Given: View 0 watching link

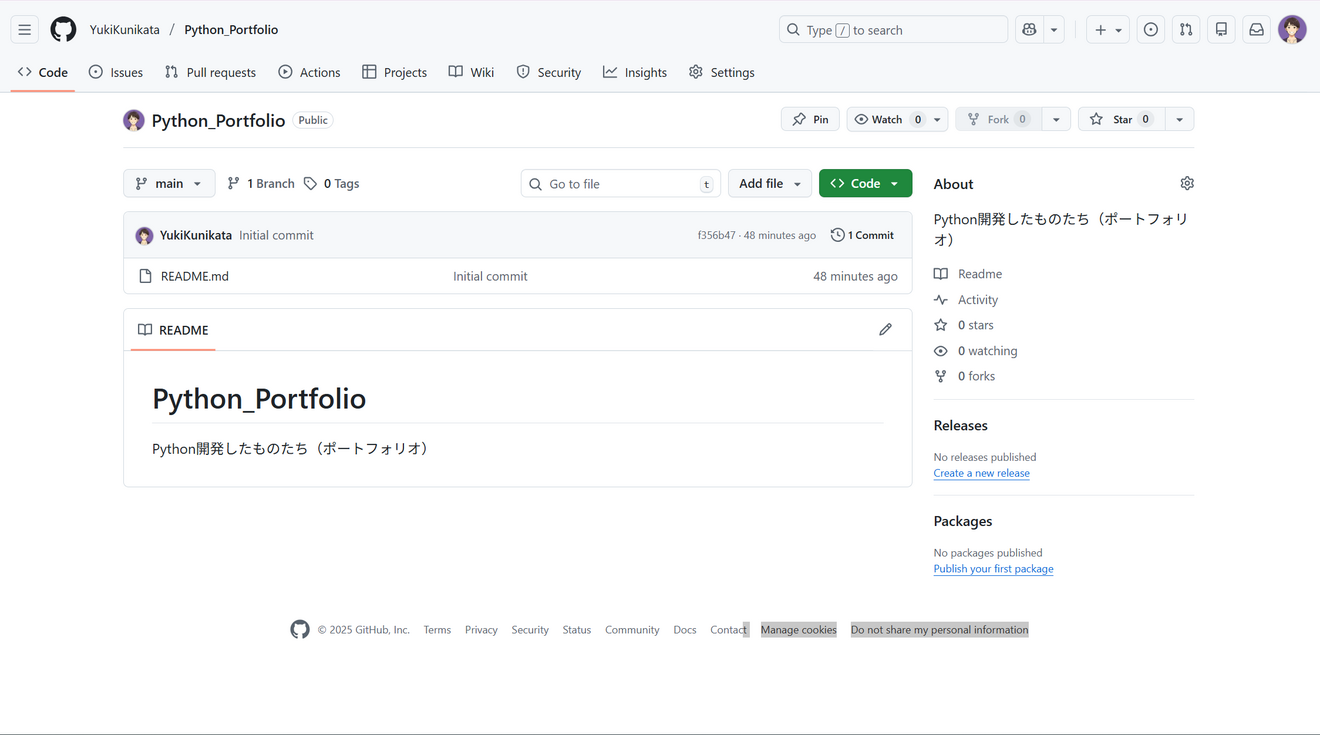Looking at the screenshot, I should click(976, 351).
